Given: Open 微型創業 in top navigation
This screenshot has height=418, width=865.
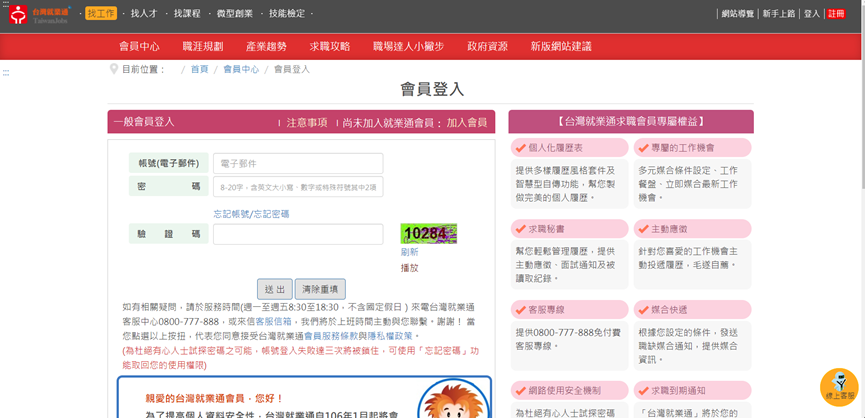Looking at the screenshot, I should pyautogui.click(x=234, y=13).
